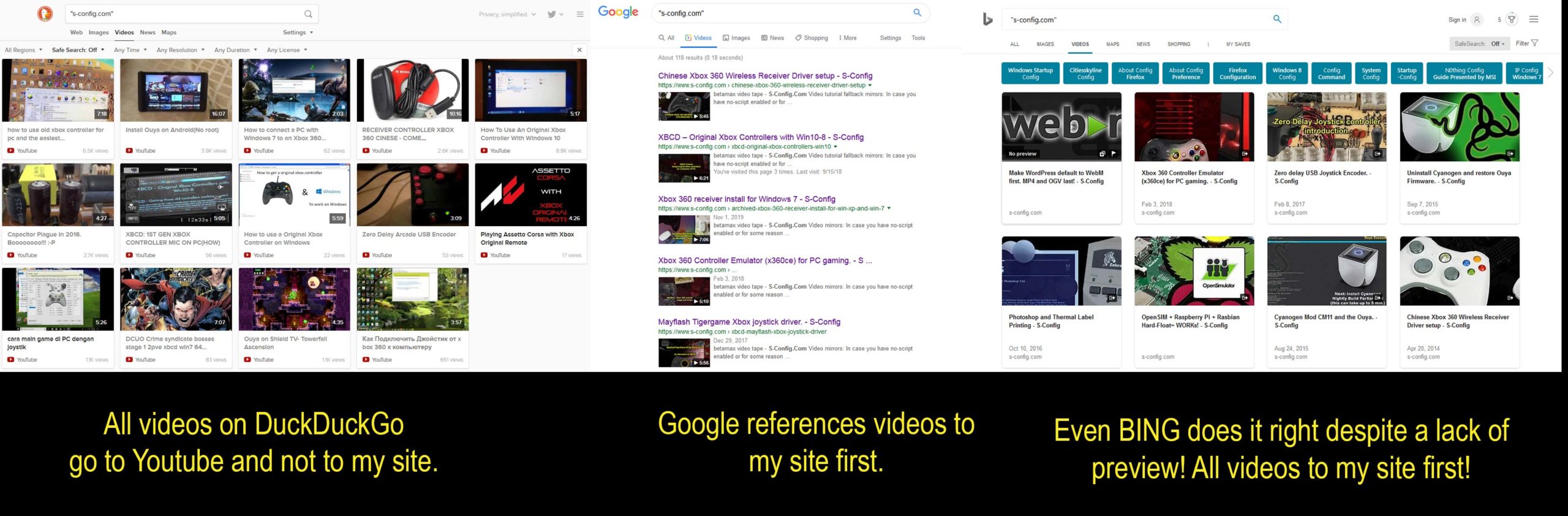Click share icon on 'Uninstall Cyanogen' Bing card
Viewport: 1568px width, 516px height.
point(1510,154)
